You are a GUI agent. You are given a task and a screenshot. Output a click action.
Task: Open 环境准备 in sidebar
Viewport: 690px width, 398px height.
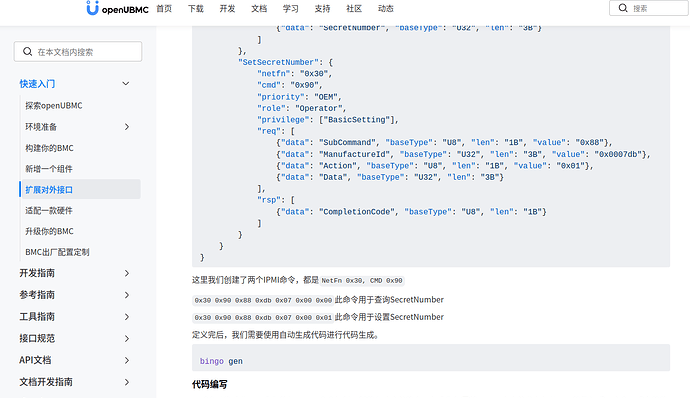(x=41, y=127)
